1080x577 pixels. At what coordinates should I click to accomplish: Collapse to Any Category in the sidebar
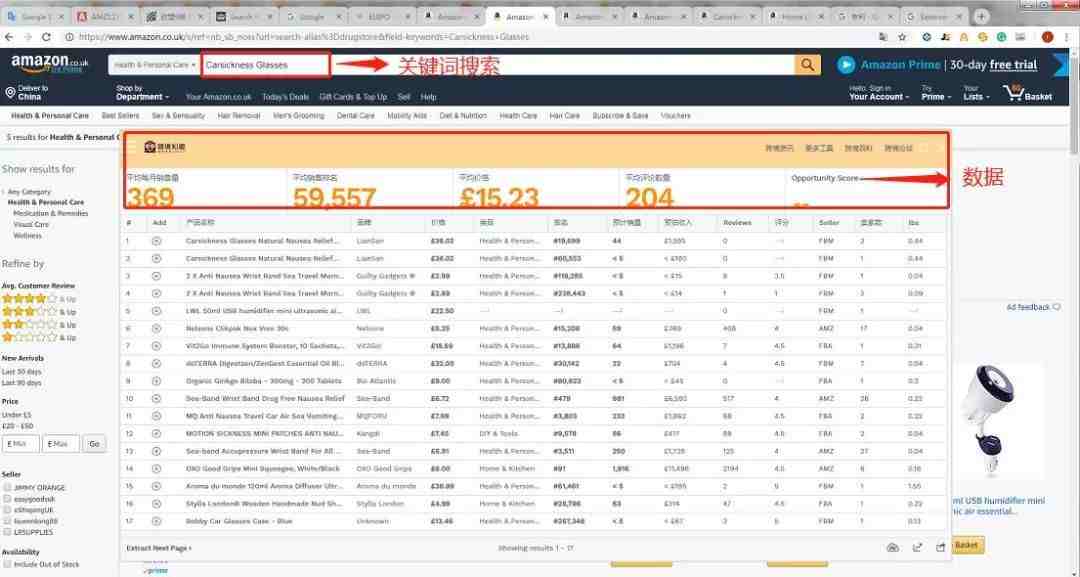coord(29,191)
